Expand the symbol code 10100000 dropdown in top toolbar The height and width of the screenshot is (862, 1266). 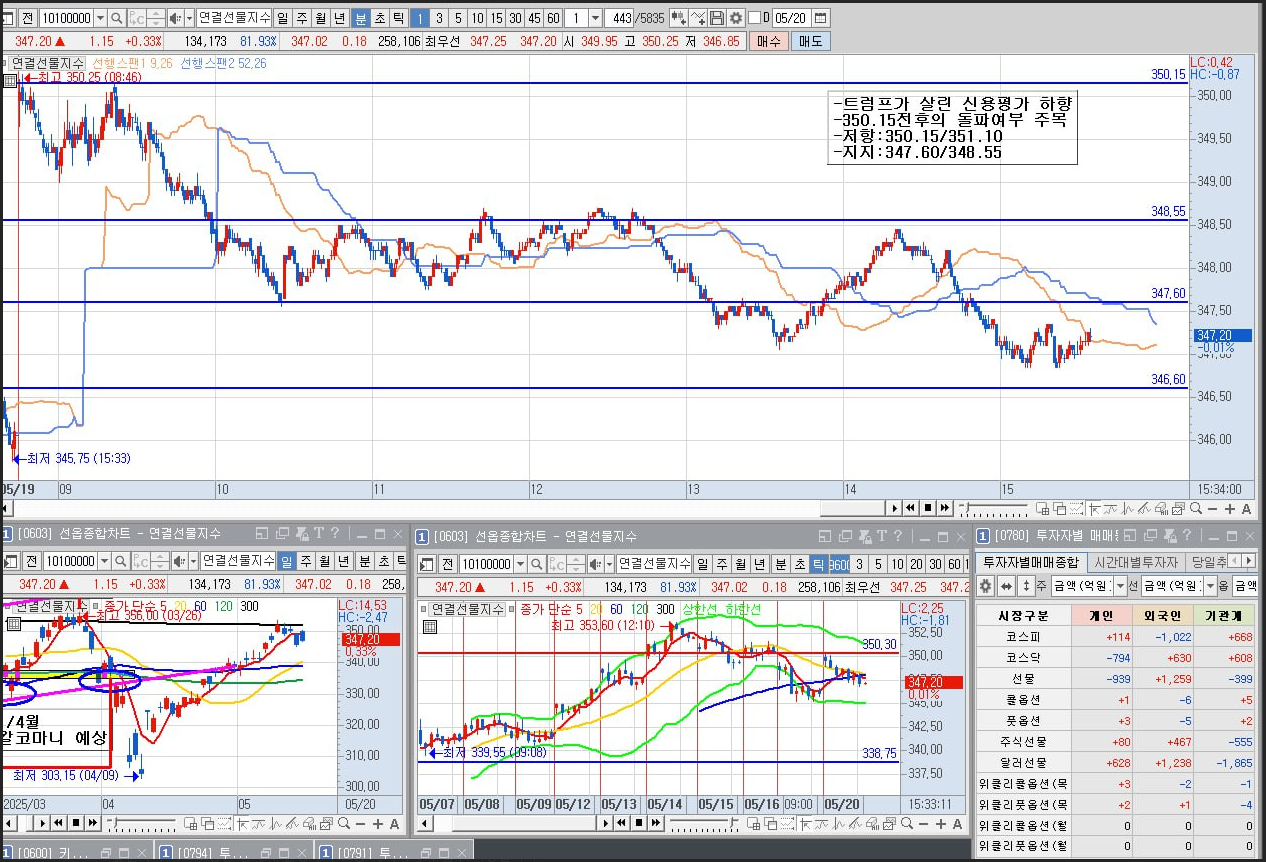point(99,18)
